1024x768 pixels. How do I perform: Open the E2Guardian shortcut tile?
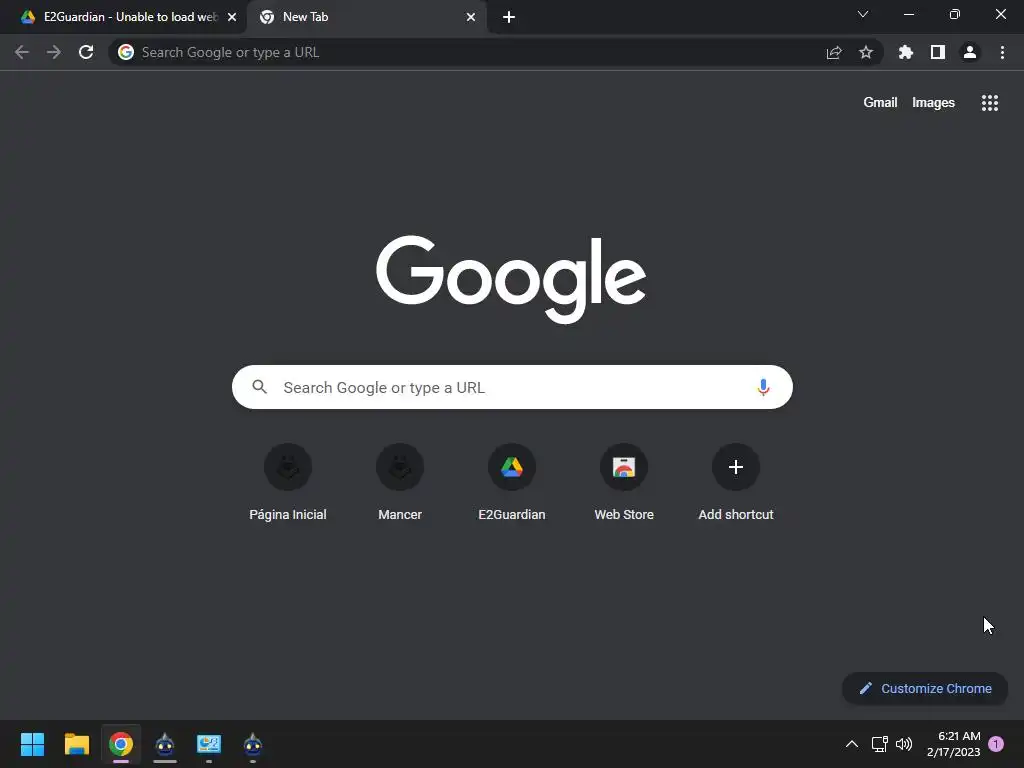[512, 482]
